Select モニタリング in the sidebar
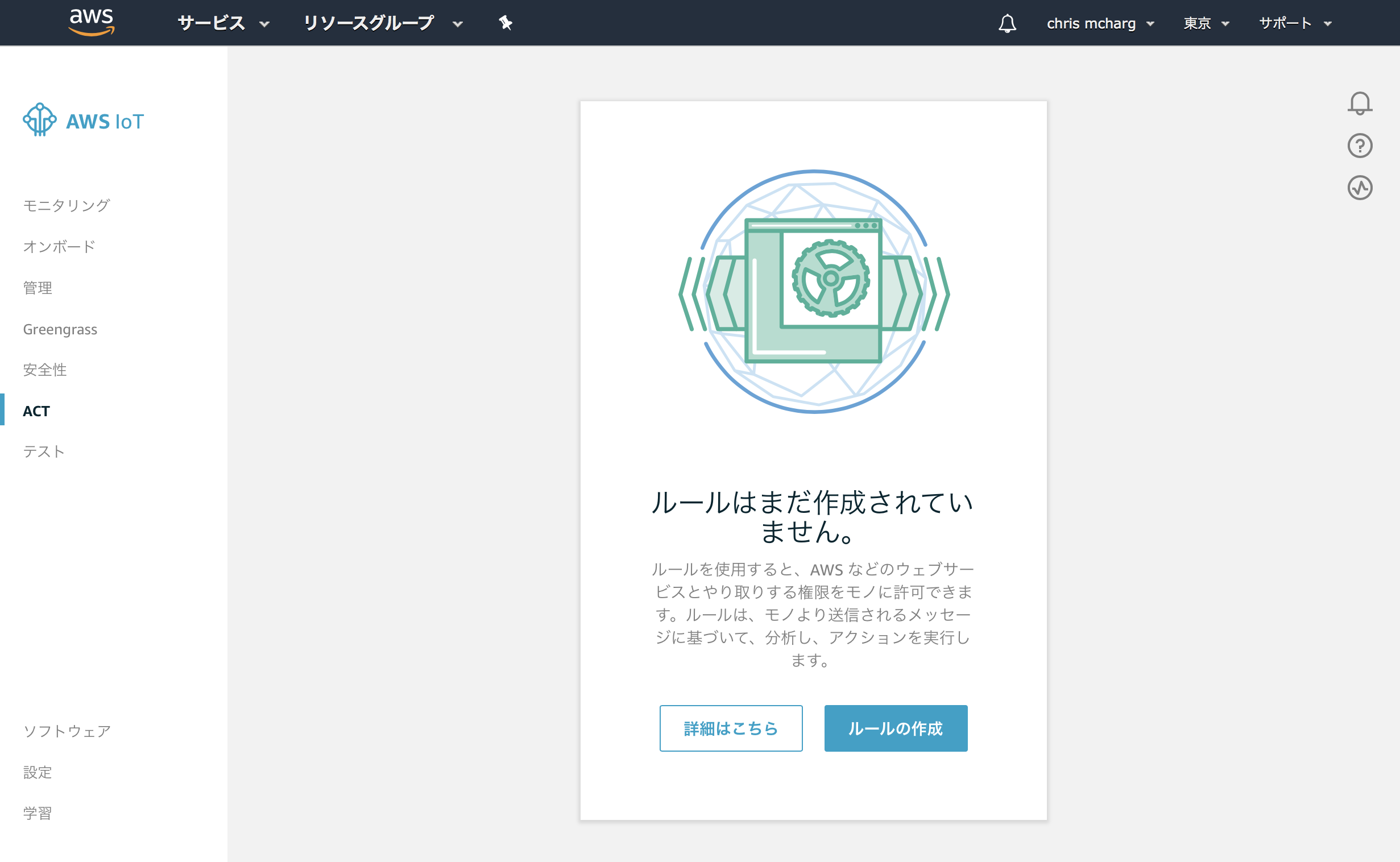1400x862 pixels. (66, 205)
